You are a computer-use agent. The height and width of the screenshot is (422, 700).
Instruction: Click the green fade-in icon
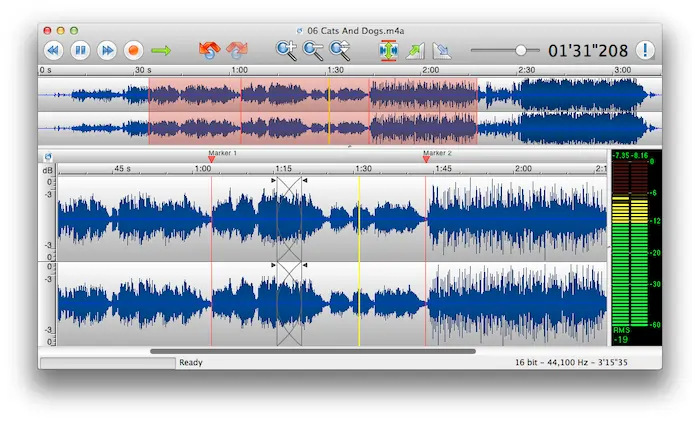(415, 50)
